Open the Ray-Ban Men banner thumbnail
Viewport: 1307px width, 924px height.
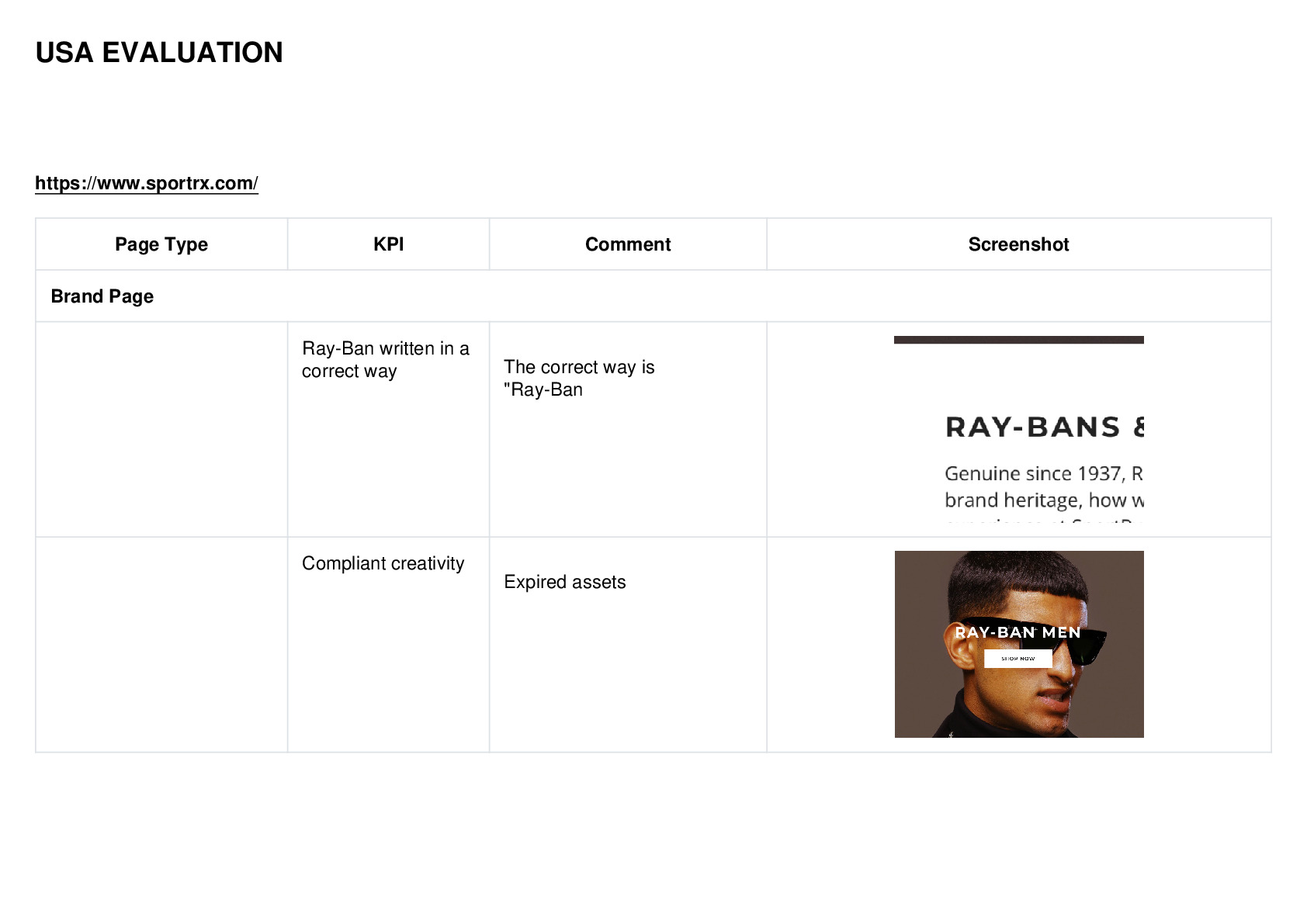[1019, 644]
